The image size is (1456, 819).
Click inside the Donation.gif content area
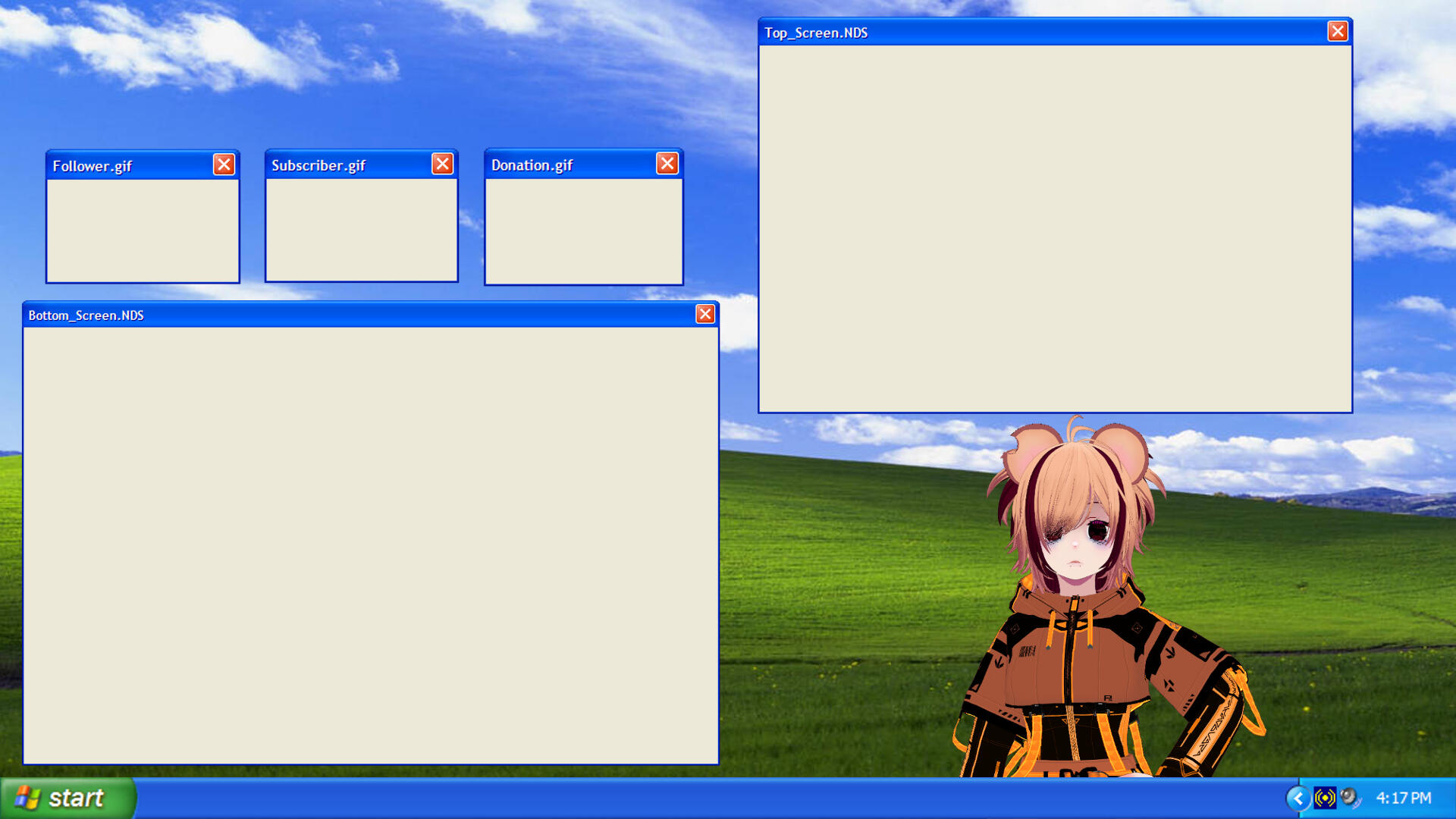point(584,231)
